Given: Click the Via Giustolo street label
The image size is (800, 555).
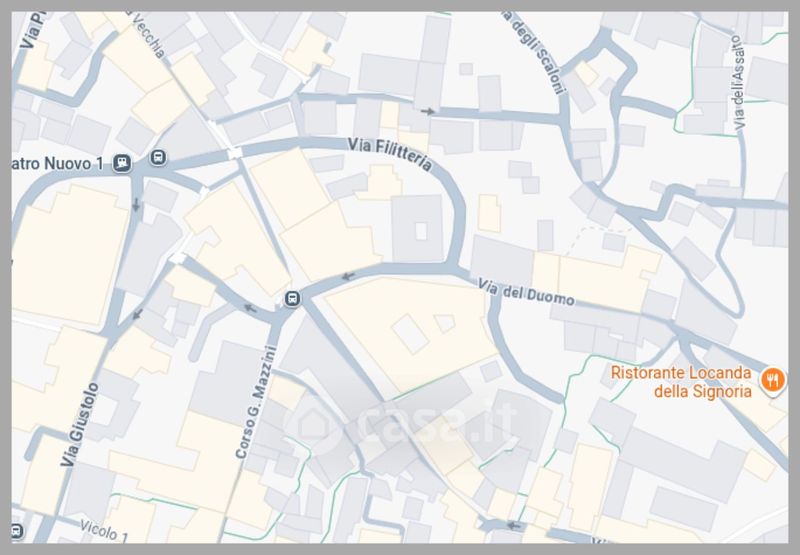Looking at the screenshot, I should [79, 424].
